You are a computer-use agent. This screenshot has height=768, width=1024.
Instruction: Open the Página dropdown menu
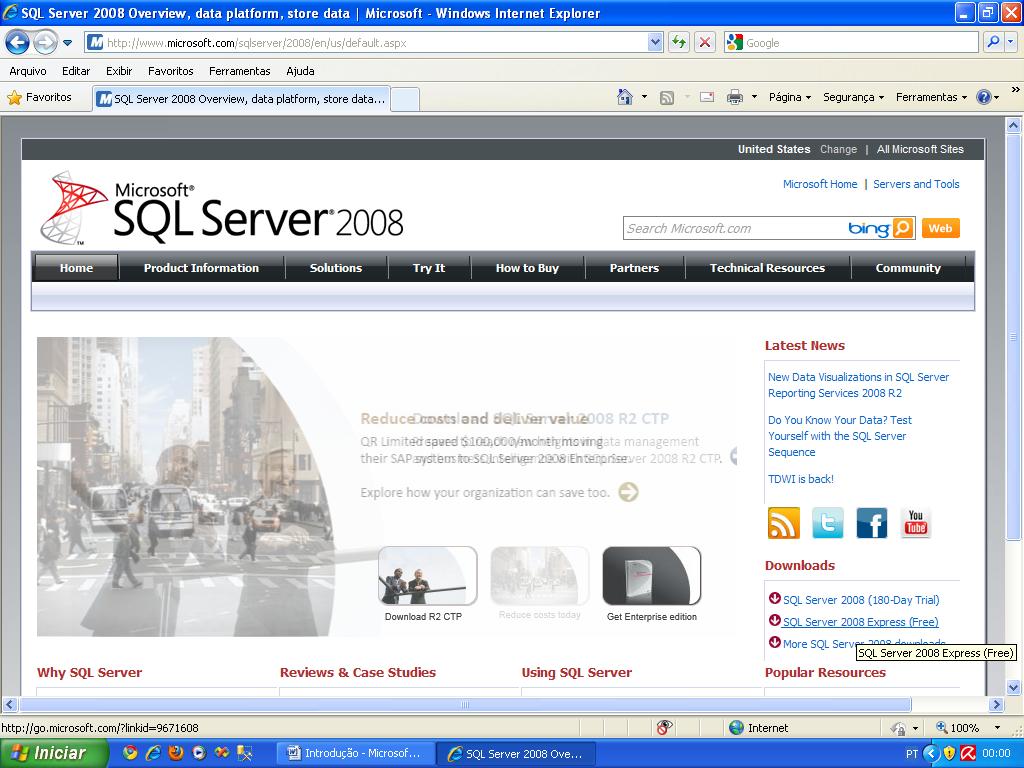(x=789, y=97)
